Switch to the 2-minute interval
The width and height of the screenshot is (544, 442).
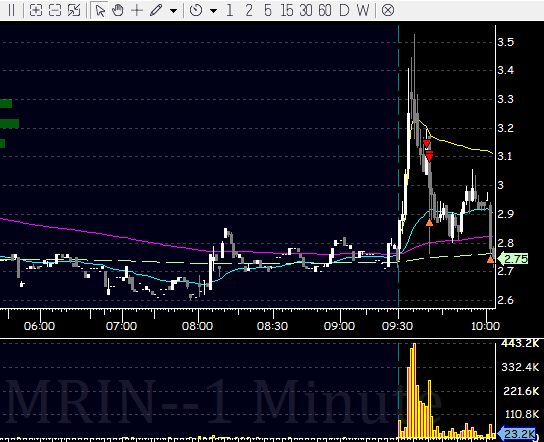coord(249,10)
